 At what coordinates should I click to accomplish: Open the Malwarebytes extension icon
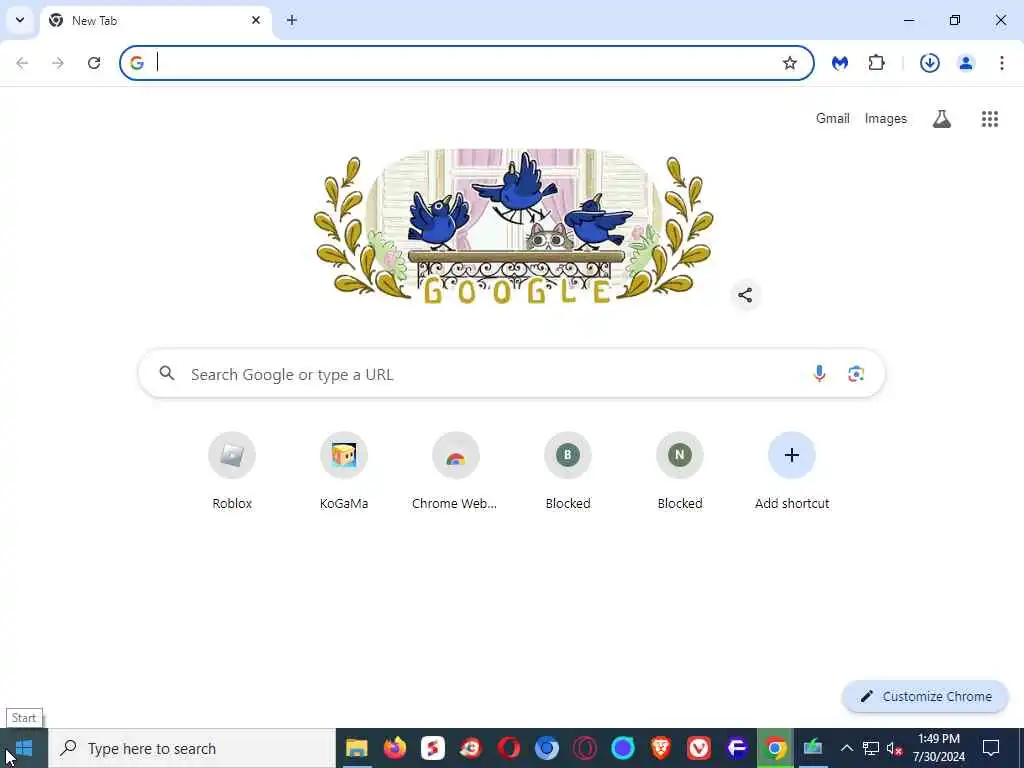tap(840, 63)
